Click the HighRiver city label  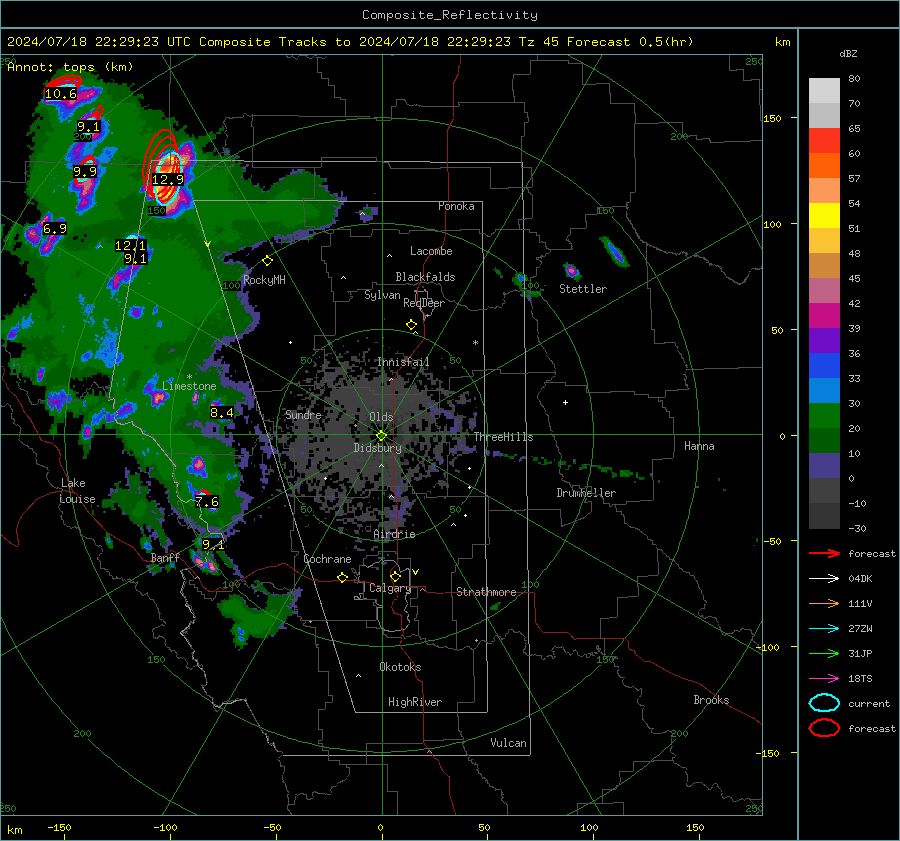pyautogui.click(x=415, y=702)
